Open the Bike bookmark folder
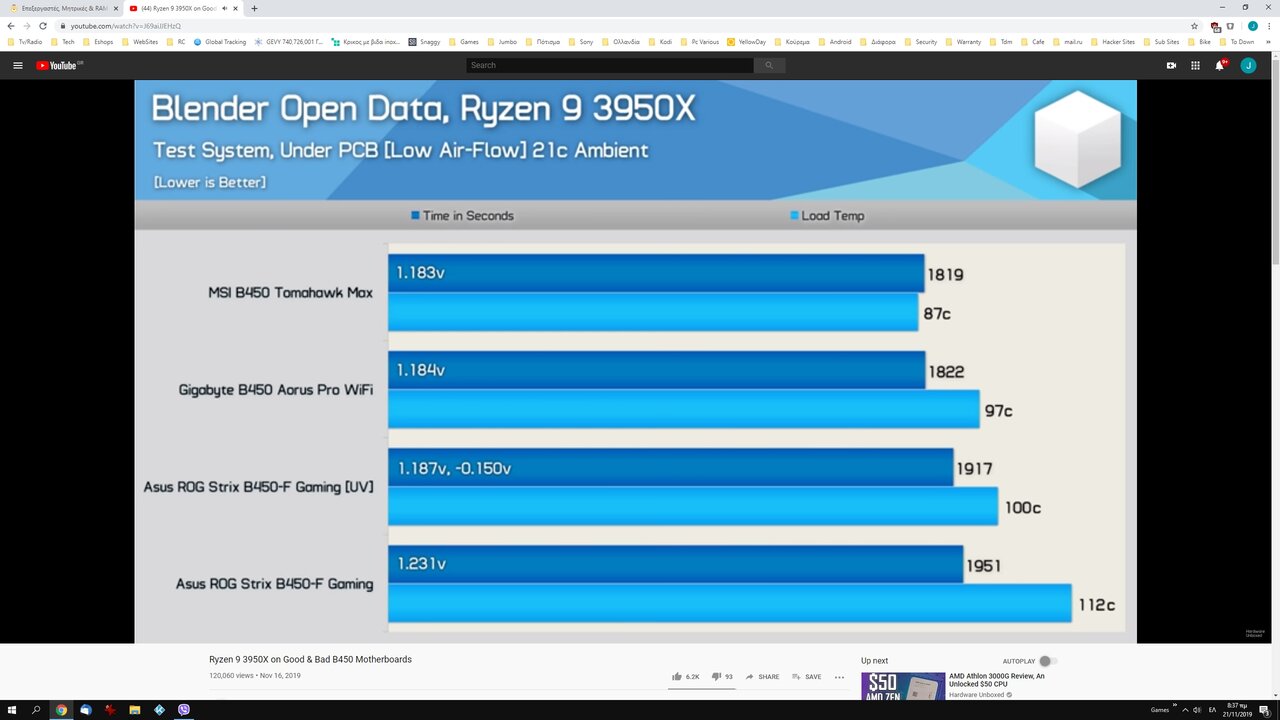 point(1200,42)
